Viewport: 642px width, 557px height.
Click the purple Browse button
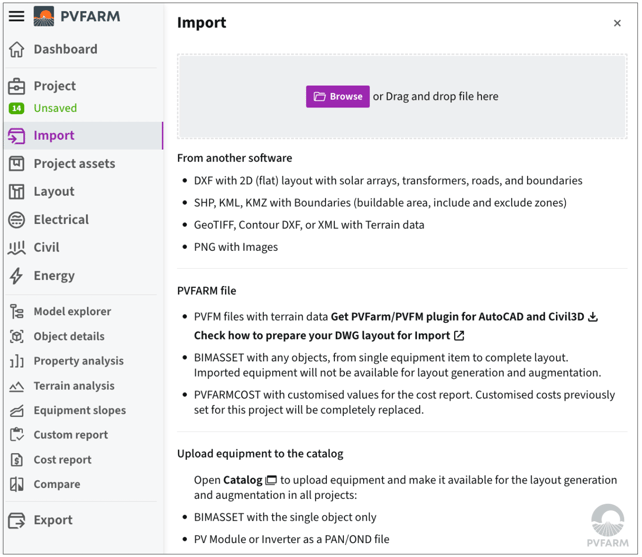[x=337, y=97]
